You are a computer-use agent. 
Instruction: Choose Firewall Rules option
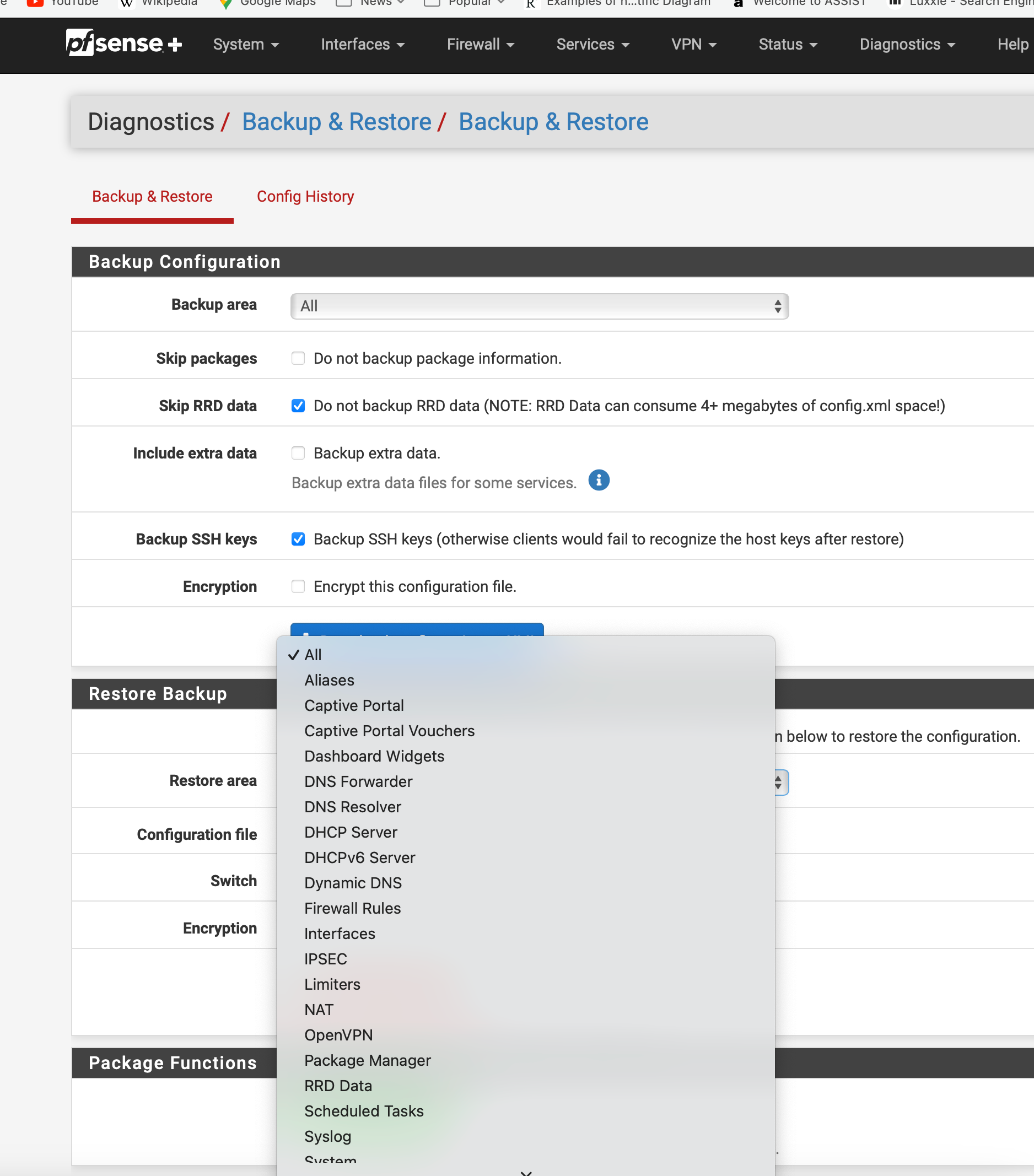coord(525,908)
